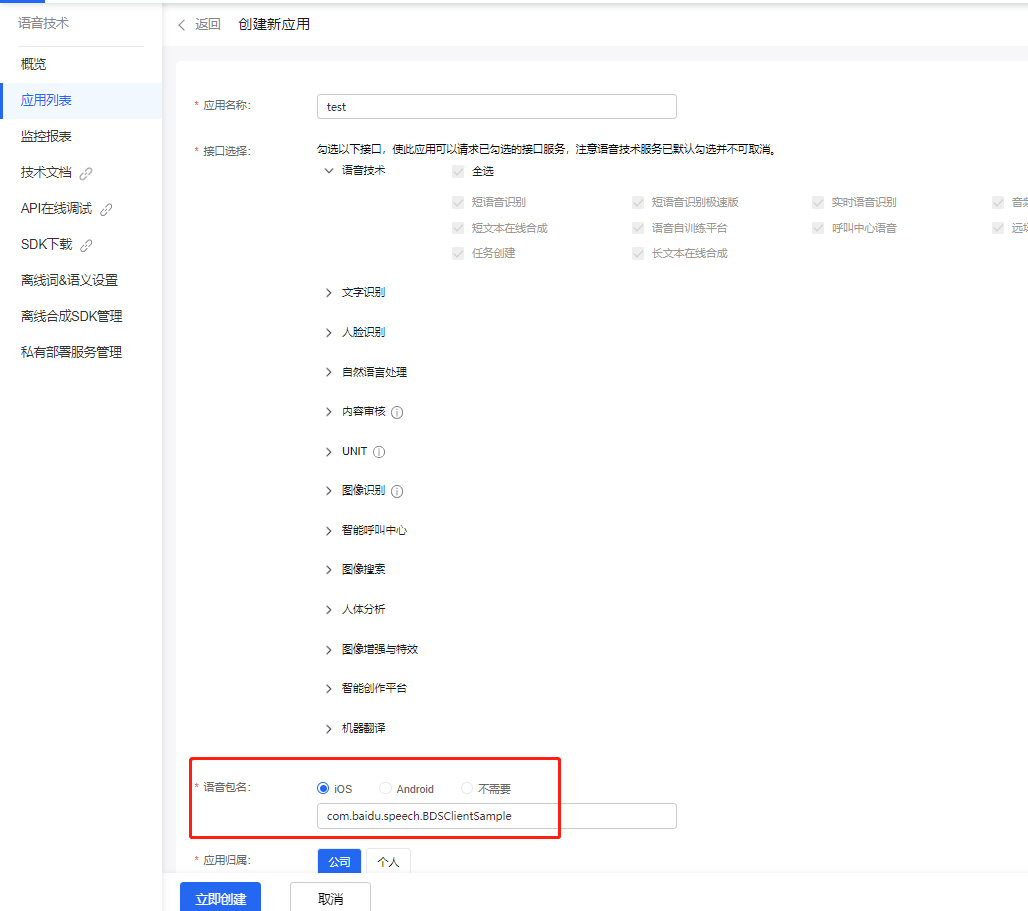Click the package name input field
1028x911 pixels.
pos(497,816)
